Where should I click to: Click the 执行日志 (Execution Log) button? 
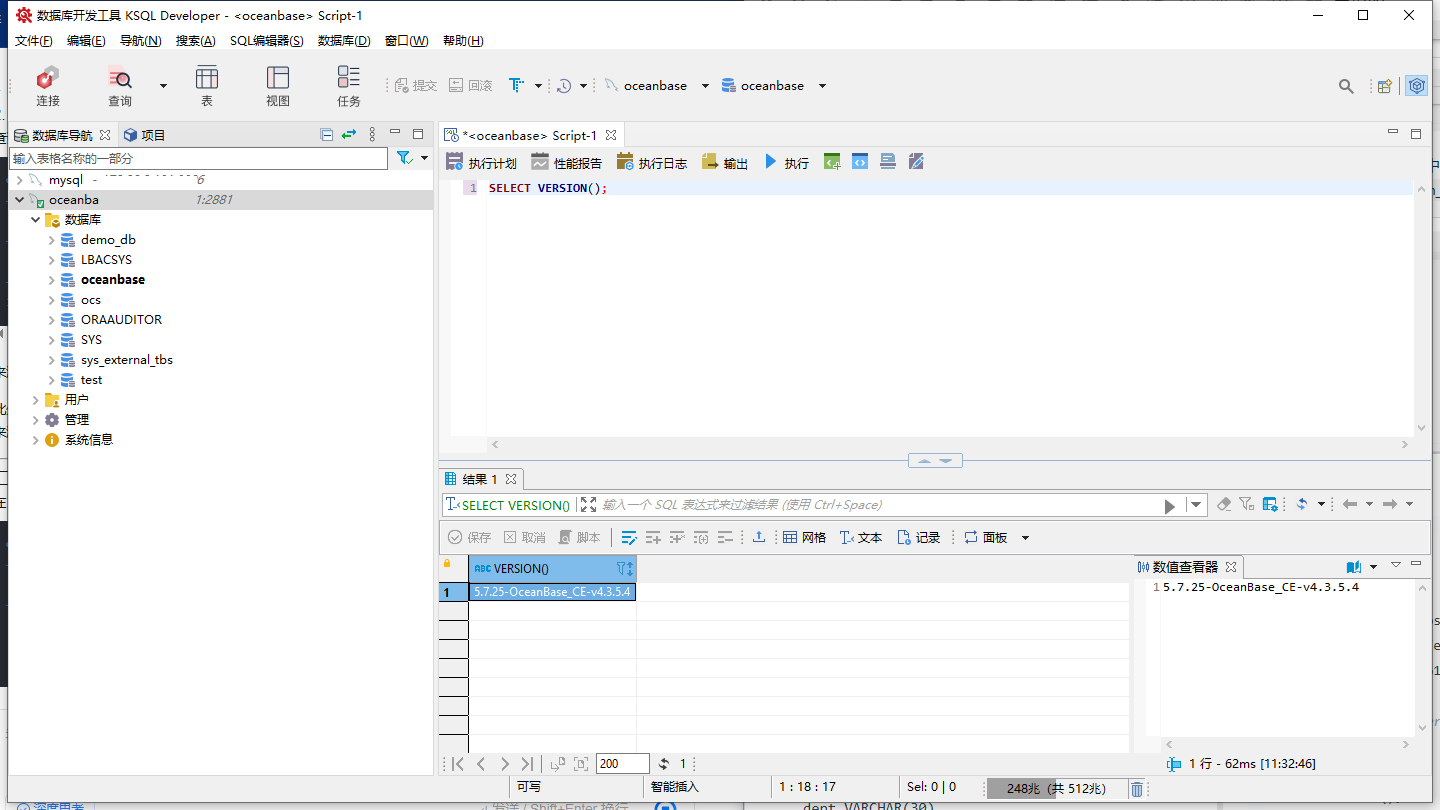coord(652,162)
